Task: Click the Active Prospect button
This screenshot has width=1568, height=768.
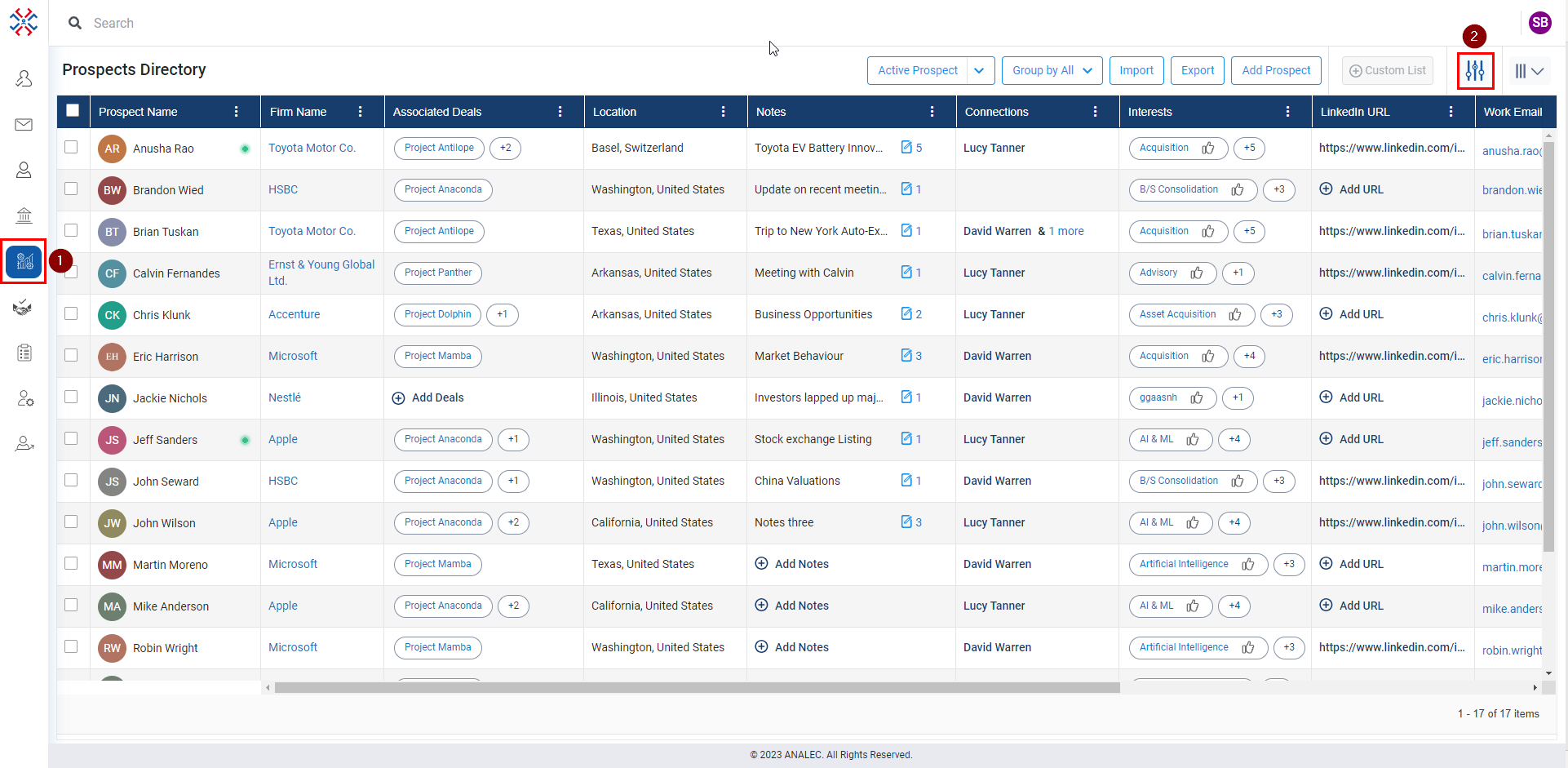Action: [918, 71]
